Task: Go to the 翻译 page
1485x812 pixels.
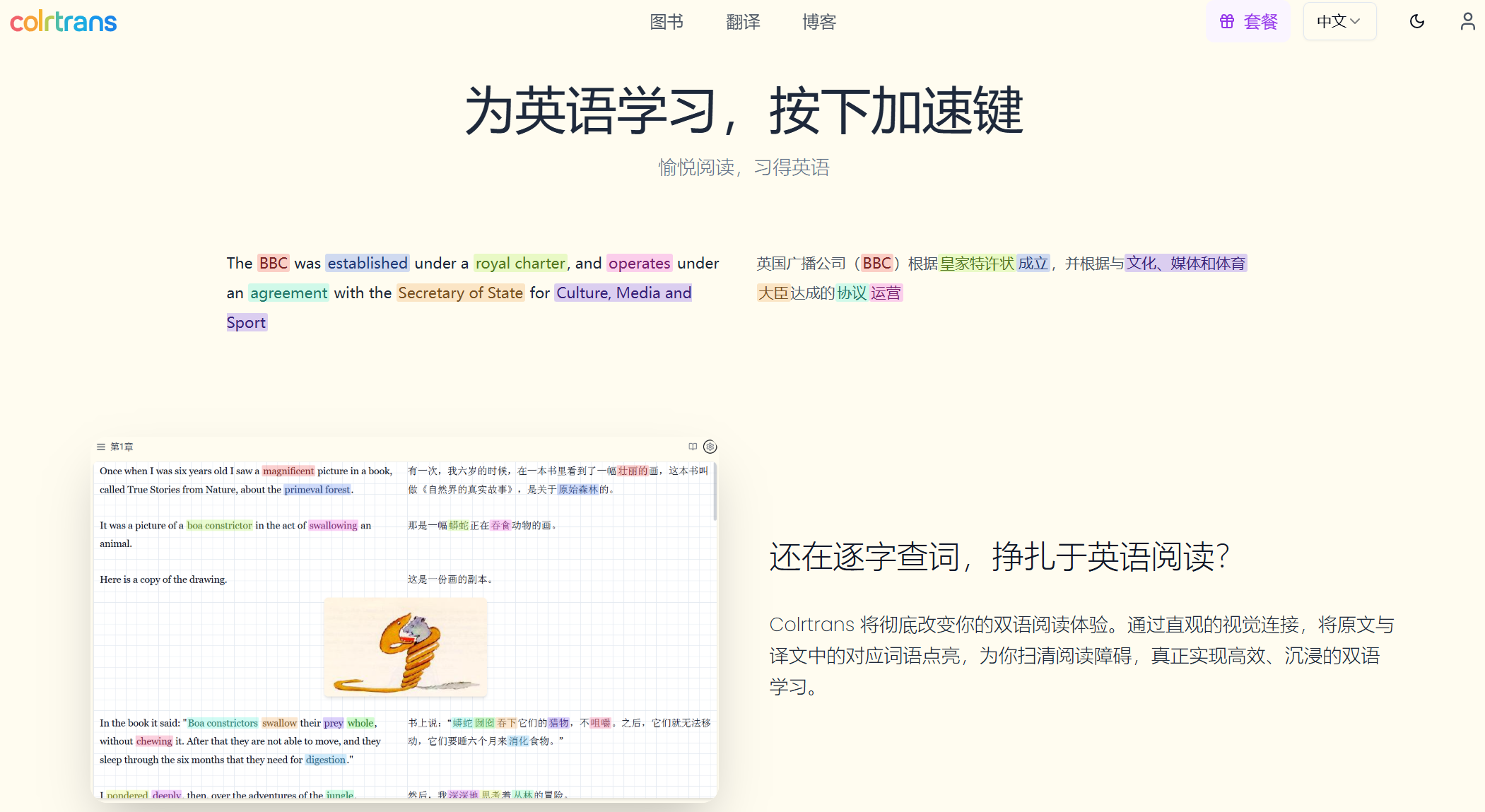Action: coord(743,22)
